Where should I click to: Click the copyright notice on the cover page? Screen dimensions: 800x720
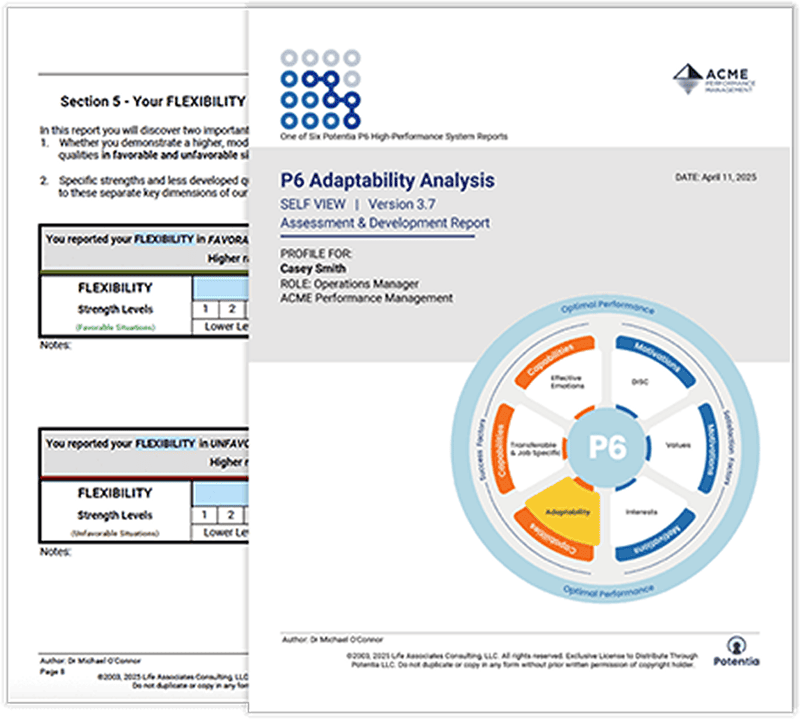coord(522,660)
